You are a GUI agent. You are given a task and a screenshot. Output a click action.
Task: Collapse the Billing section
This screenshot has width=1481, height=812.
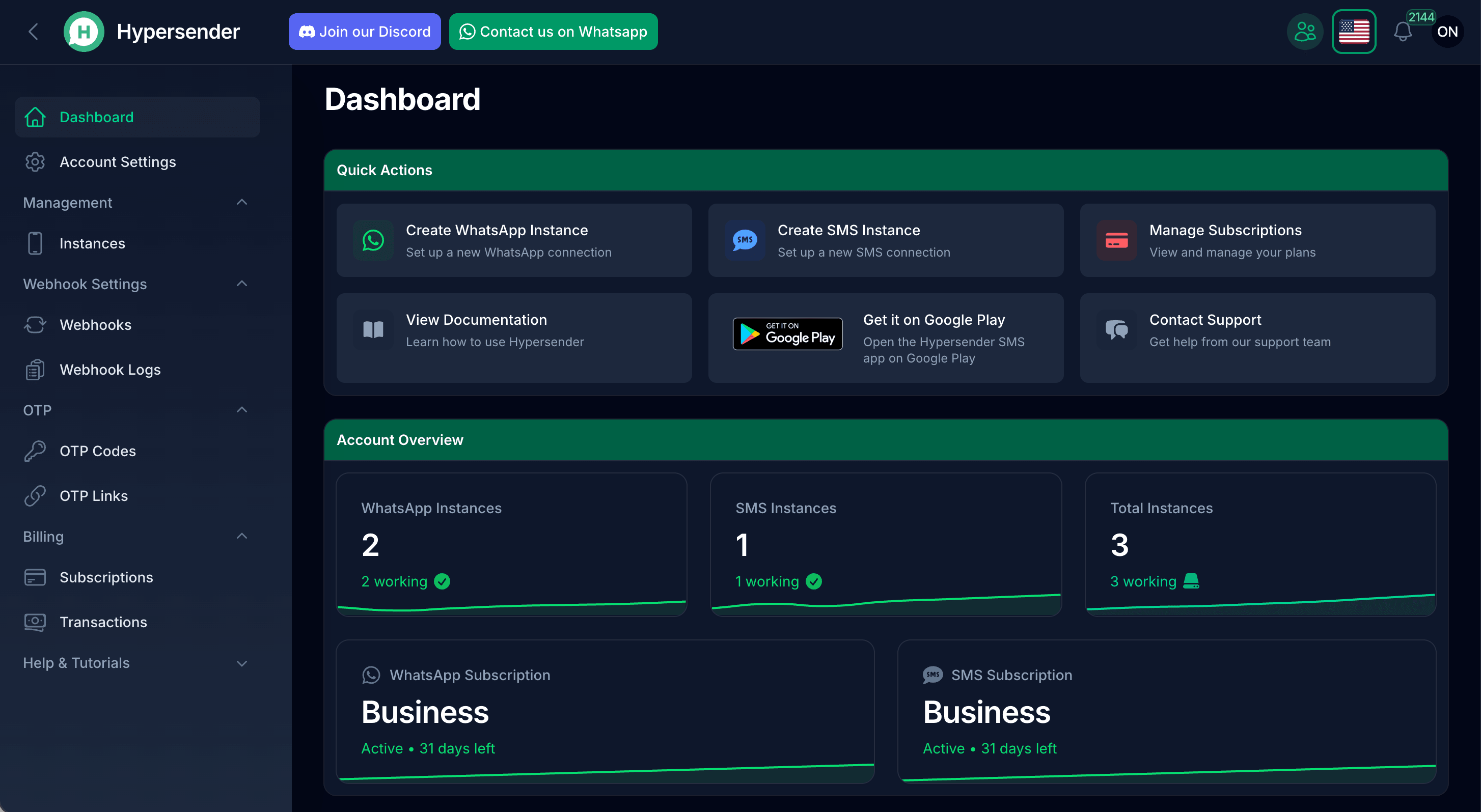tap(242, 536)
